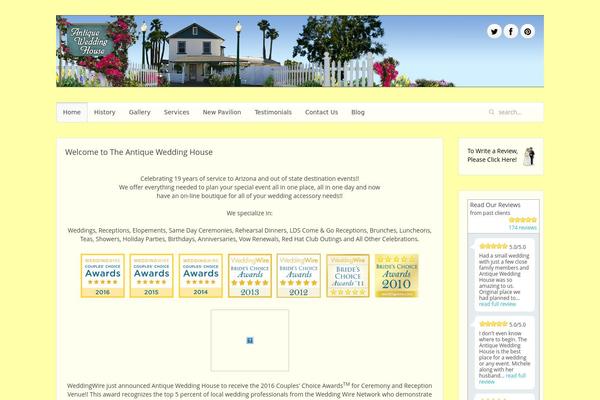Click the Read Our Reviews heading
The image size is (600, 400).
tap(495, 205)
